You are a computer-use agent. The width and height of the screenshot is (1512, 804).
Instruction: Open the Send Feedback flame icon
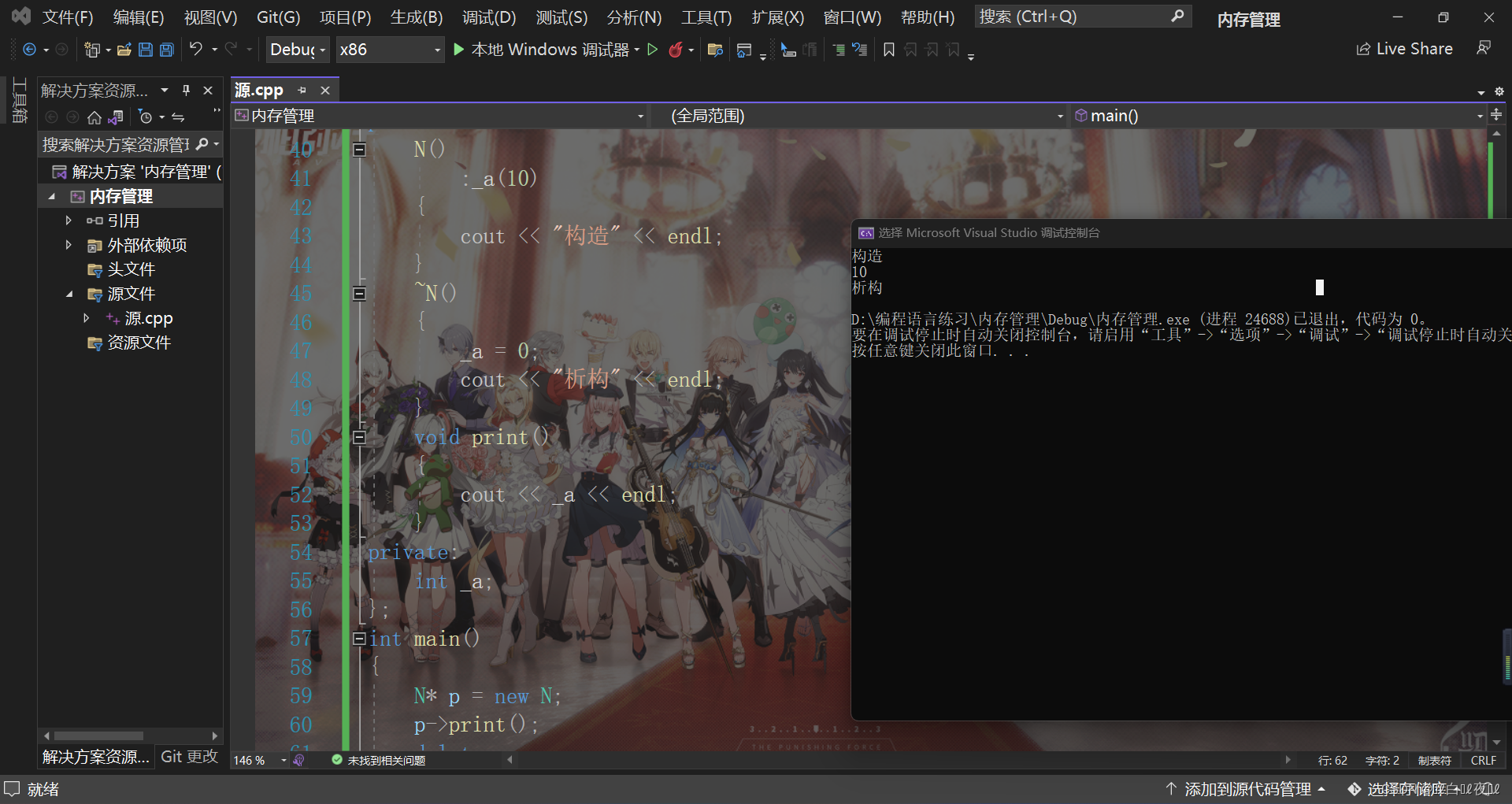point(677,50)
